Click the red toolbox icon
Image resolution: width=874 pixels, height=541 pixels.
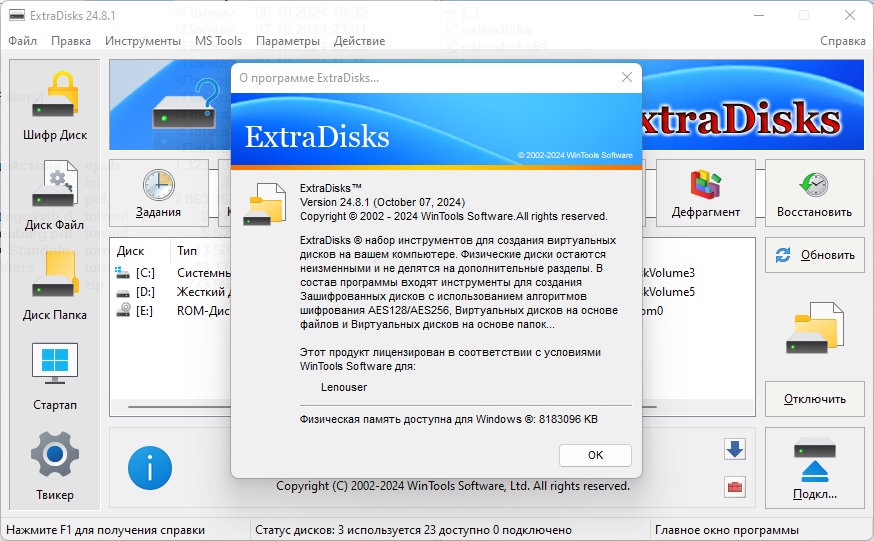(x=735, y=486)
